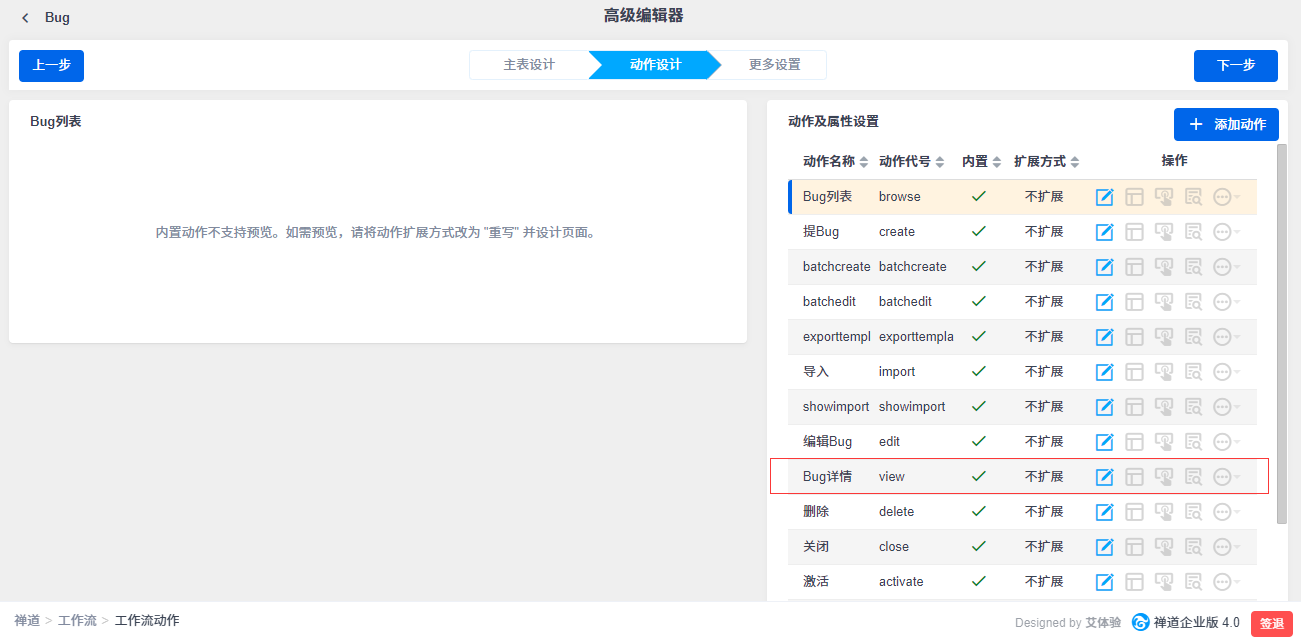Image resolution: width=1301 pixels, height=641 pixels.
Task: Click the edit icon for the 删除 action
Action: coord(1104,512)
